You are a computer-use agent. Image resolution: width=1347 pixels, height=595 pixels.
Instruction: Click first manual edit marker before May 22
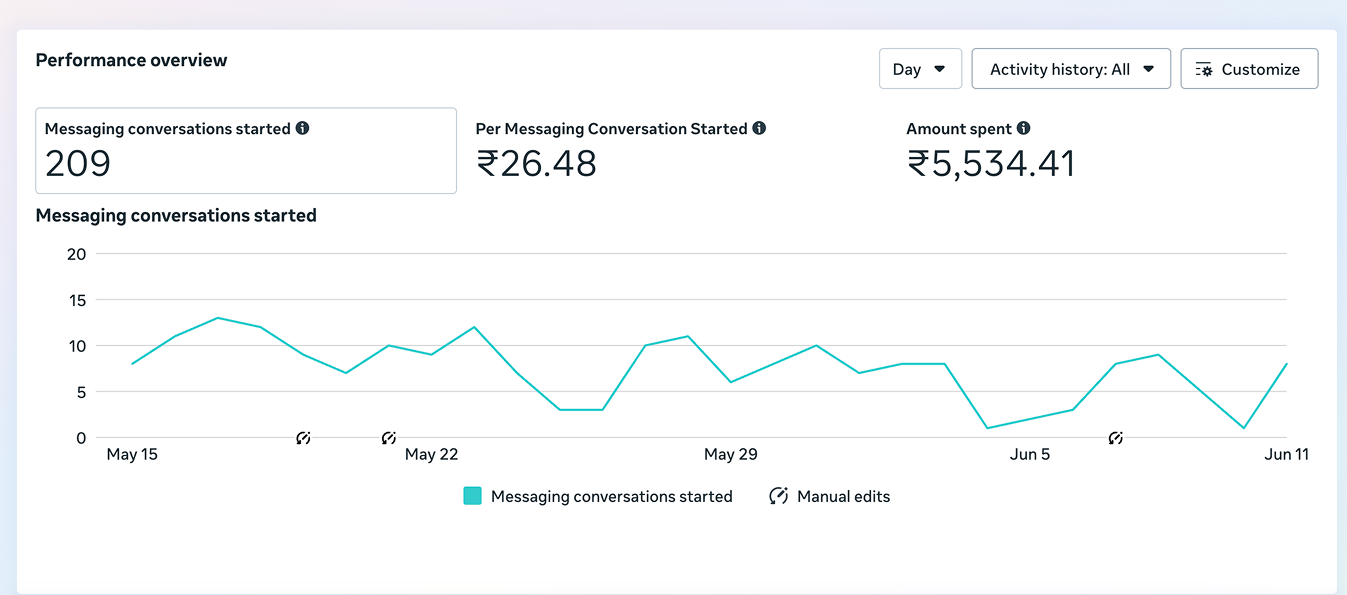304,438
